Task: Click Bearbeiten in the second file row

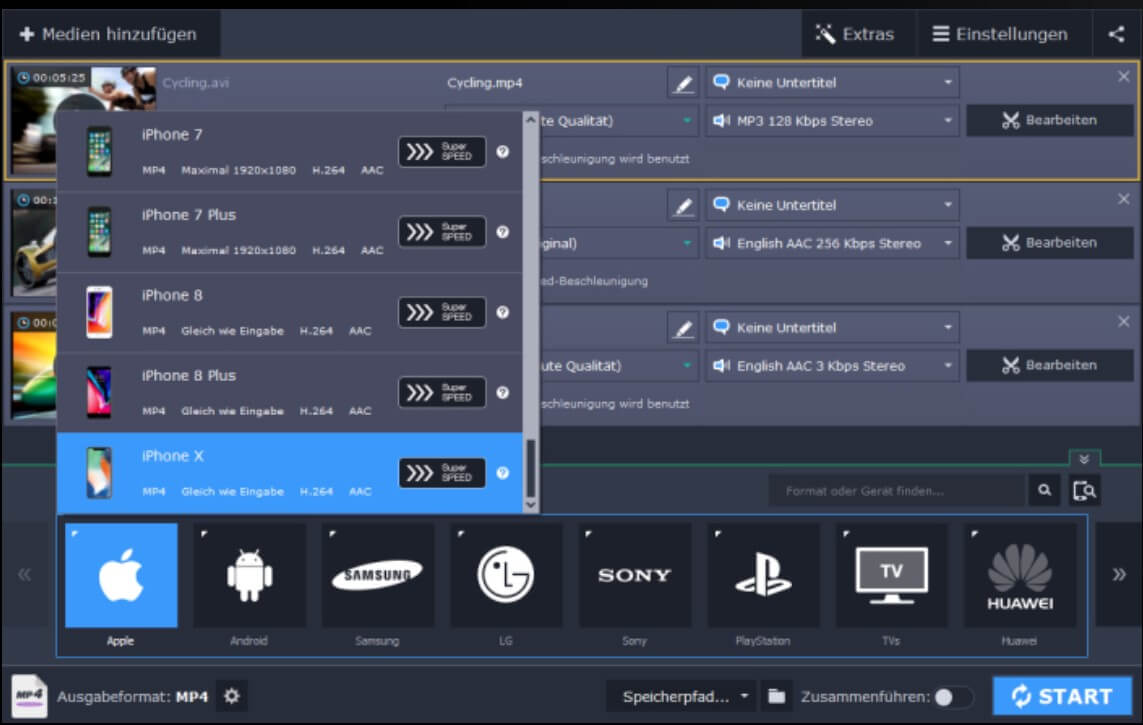Action: coord(1049,243)
